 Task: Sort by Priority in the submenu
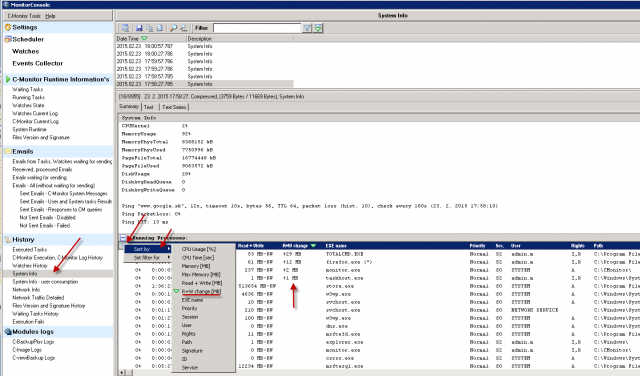click(189, 308)
